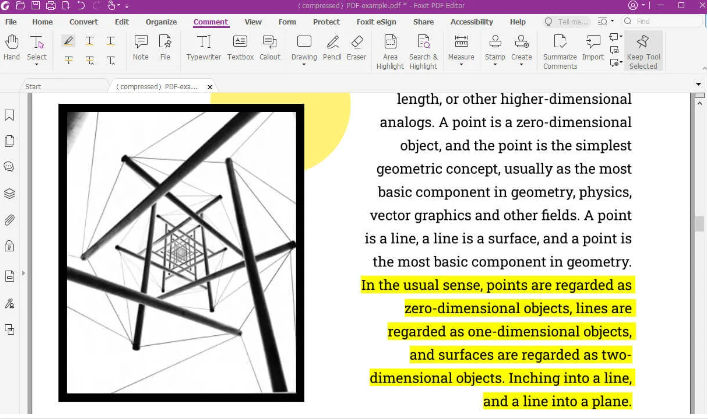The image size is (708, 419).
Task: Open the Bookmarks side panel
Action: [x=10, y=115]
